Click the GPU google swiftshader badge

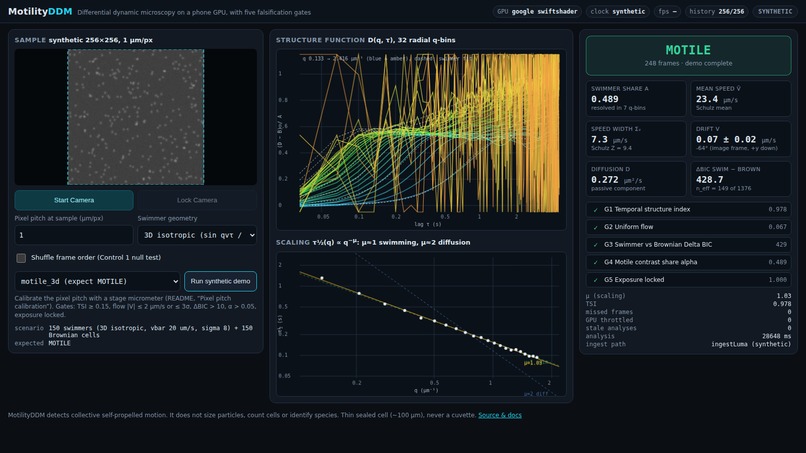click(537, 11)
